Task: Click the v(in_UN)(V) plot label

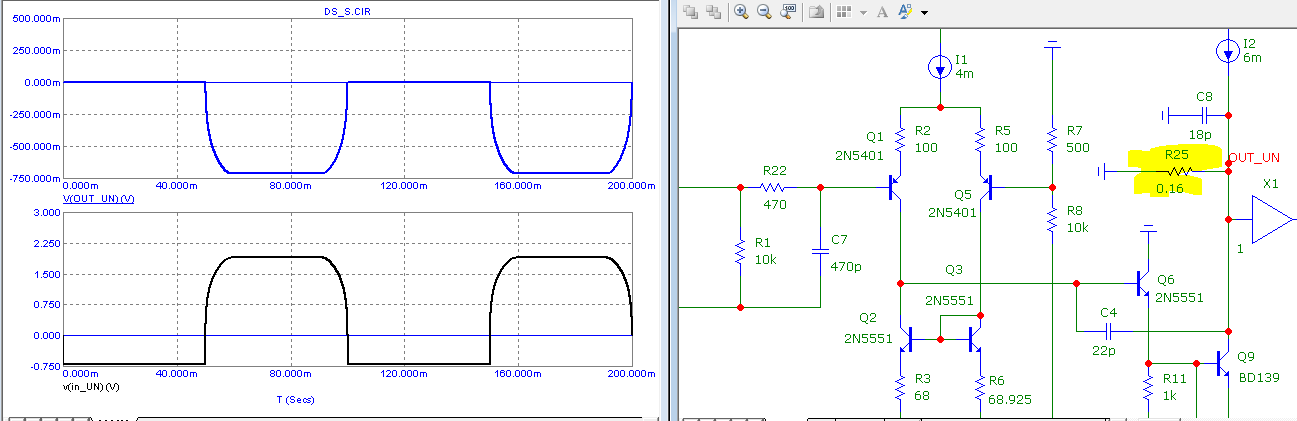Action: (x=91, y=386)
